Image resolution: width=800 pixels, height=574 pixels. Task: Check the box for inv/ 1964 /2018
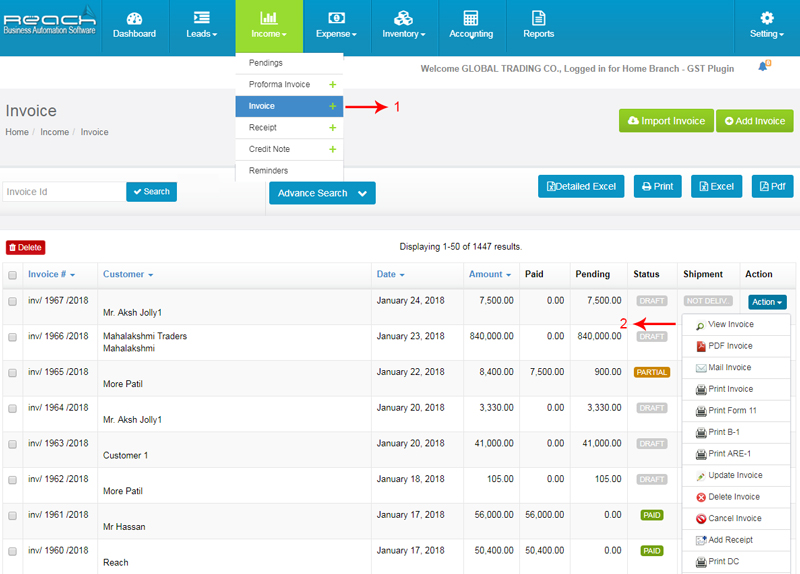(12, 409)
